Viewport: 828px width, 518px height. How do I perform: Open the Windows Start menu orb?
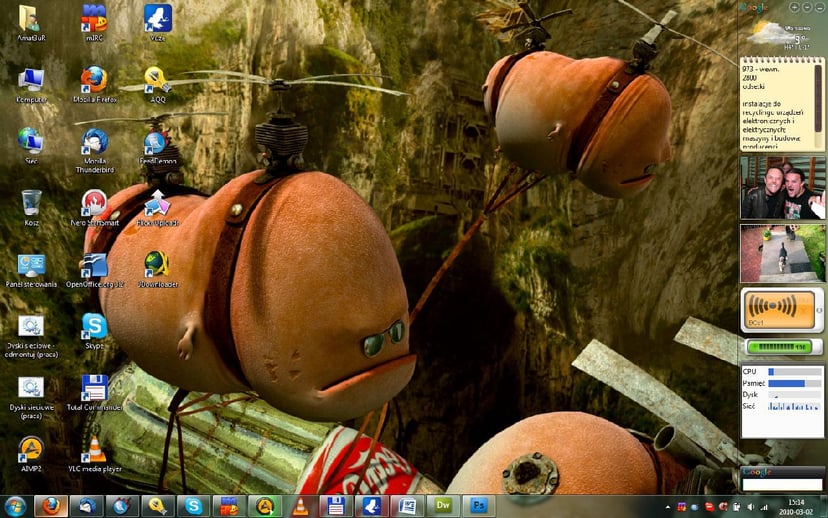tap(15, 506)
